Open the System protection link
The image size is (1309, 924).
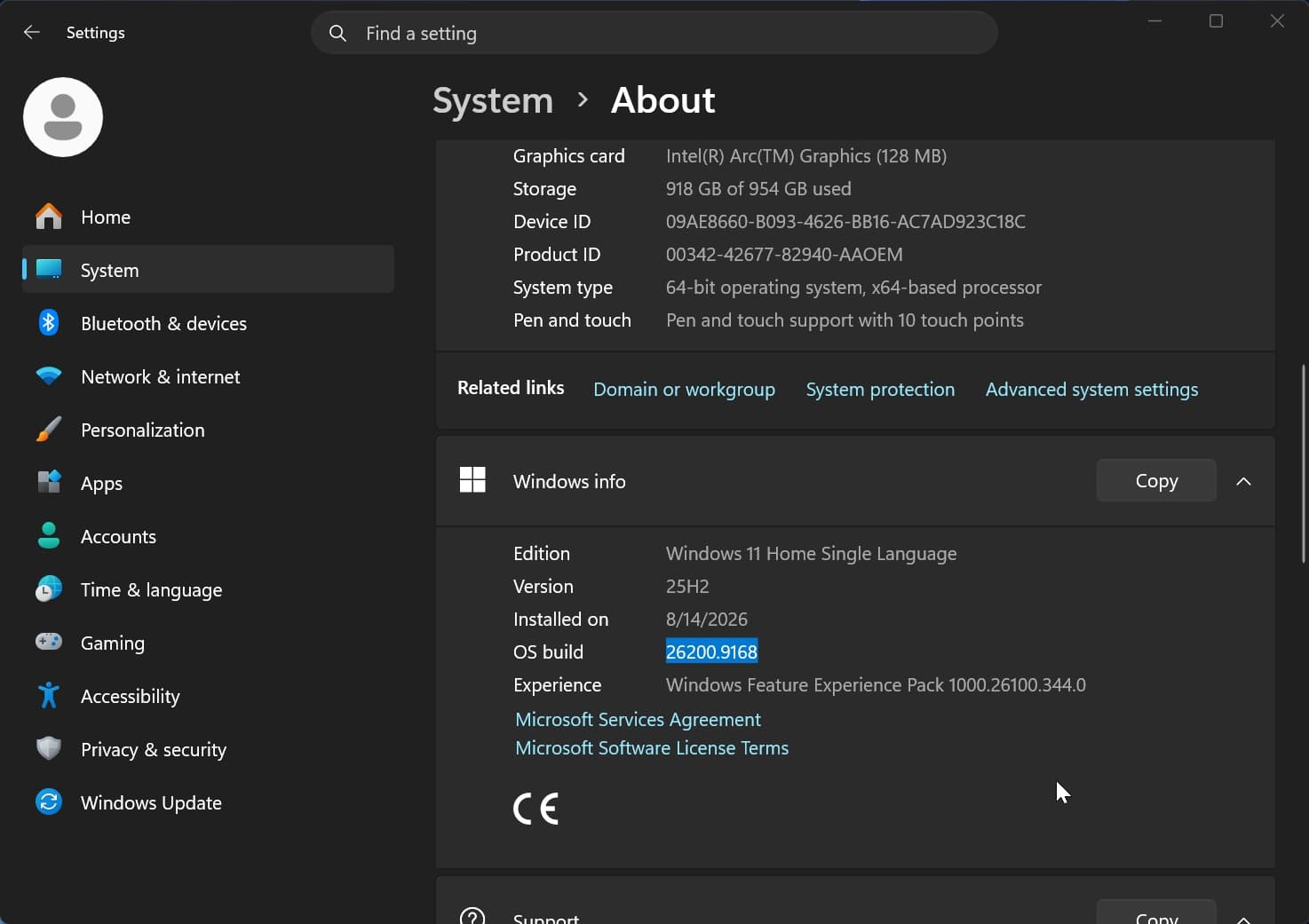(880, 390)
